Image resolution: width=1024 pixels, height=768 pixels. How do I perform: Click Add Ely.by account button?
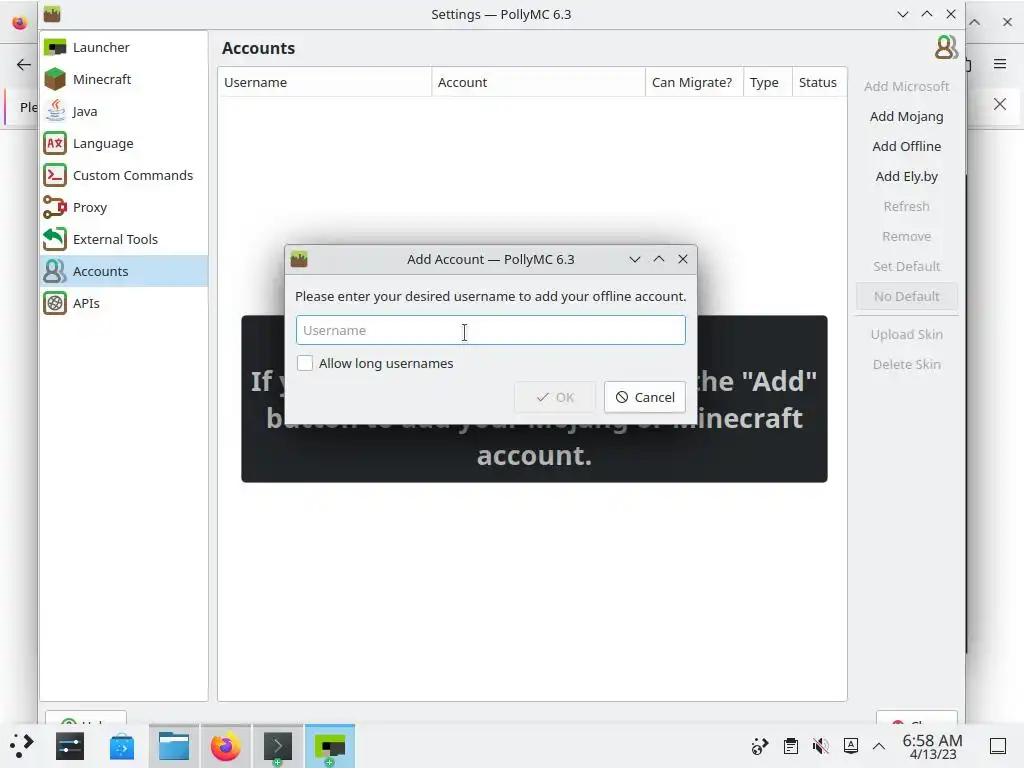(x=906, y=176)
